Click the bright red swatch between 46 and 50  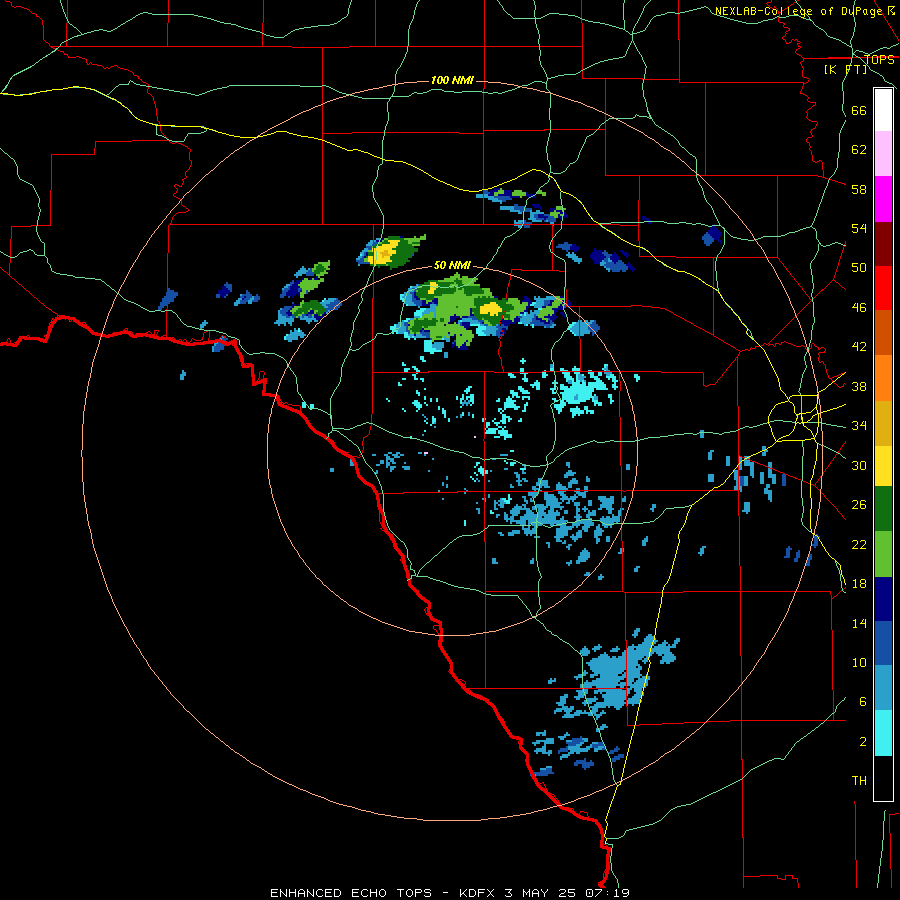[x=883, y=288]
